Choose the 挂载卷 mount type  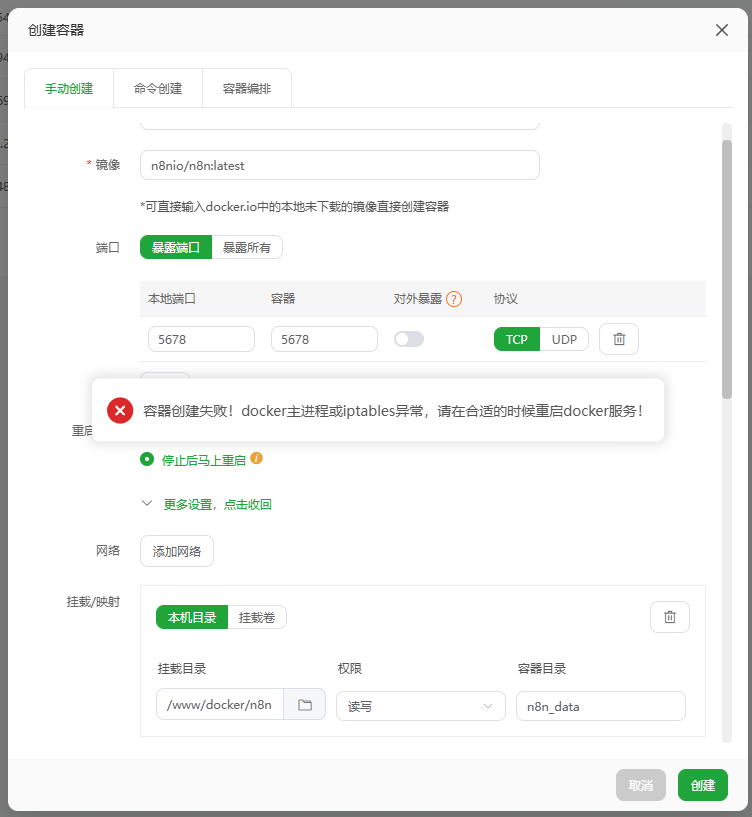coord(257,617)
